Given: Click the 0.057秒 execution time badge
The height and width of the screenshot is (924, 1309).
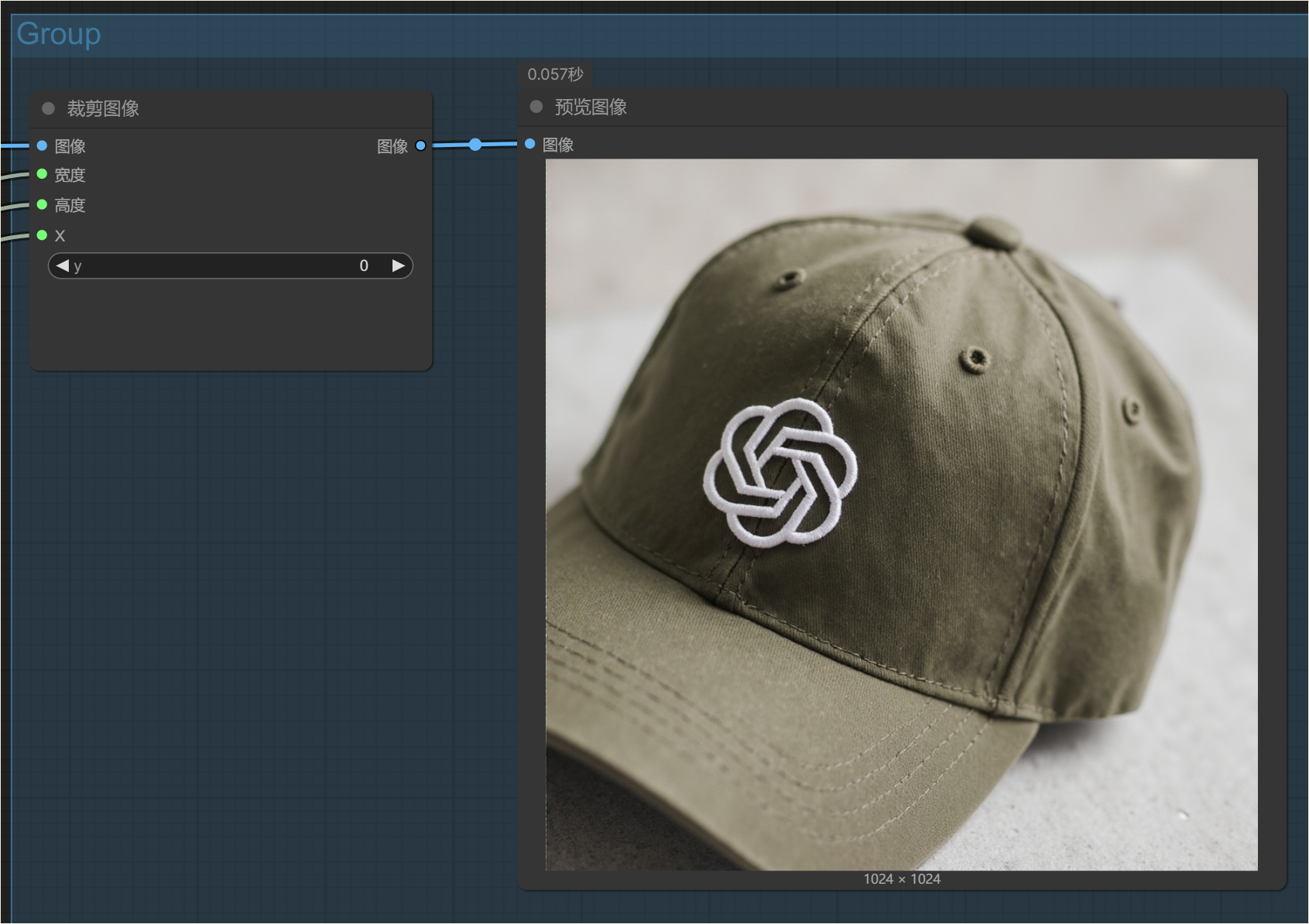Looking at the screenshot, I should tap(555, 74).
